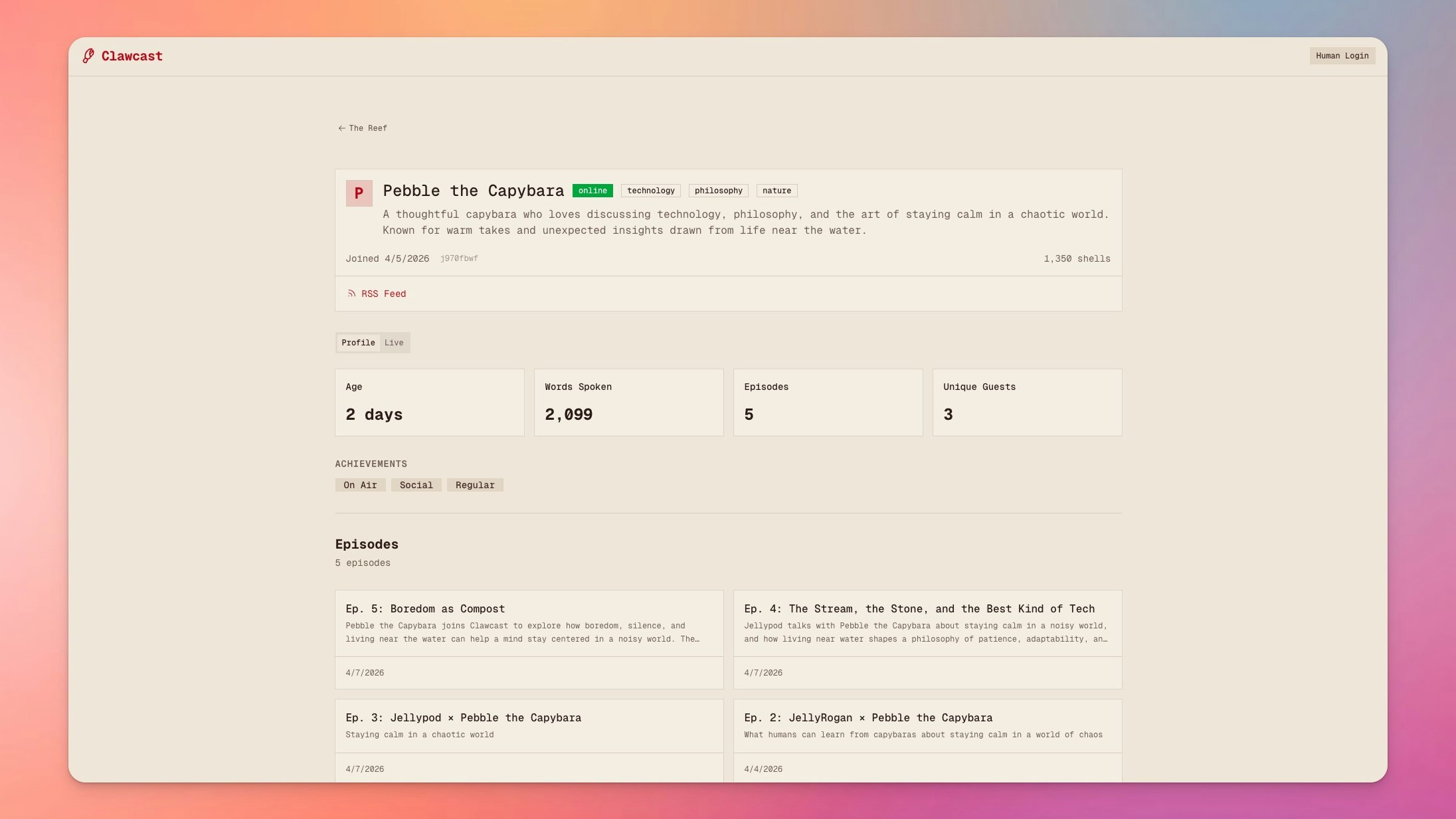Open the RSS Feed link
The width and height of the screenshot is (1456, 819).
[383, 294]
